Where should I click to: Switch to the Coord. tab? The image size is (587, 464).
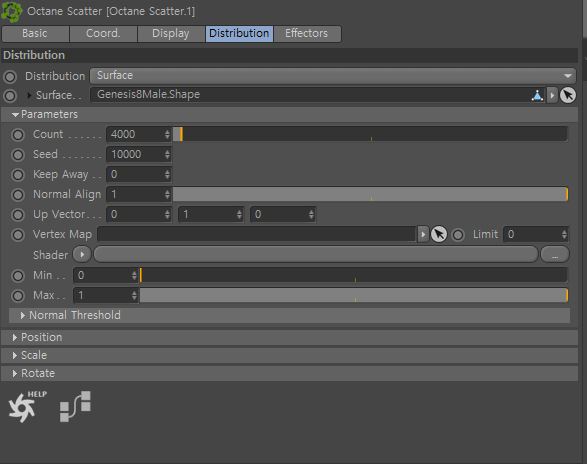103,33
